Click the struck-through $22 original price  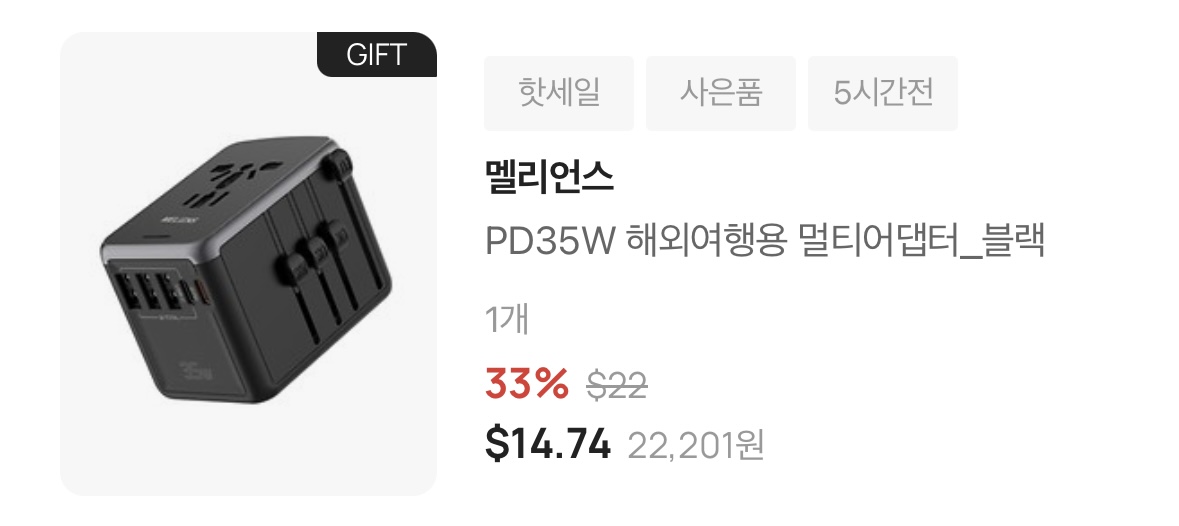coord(617,386)
